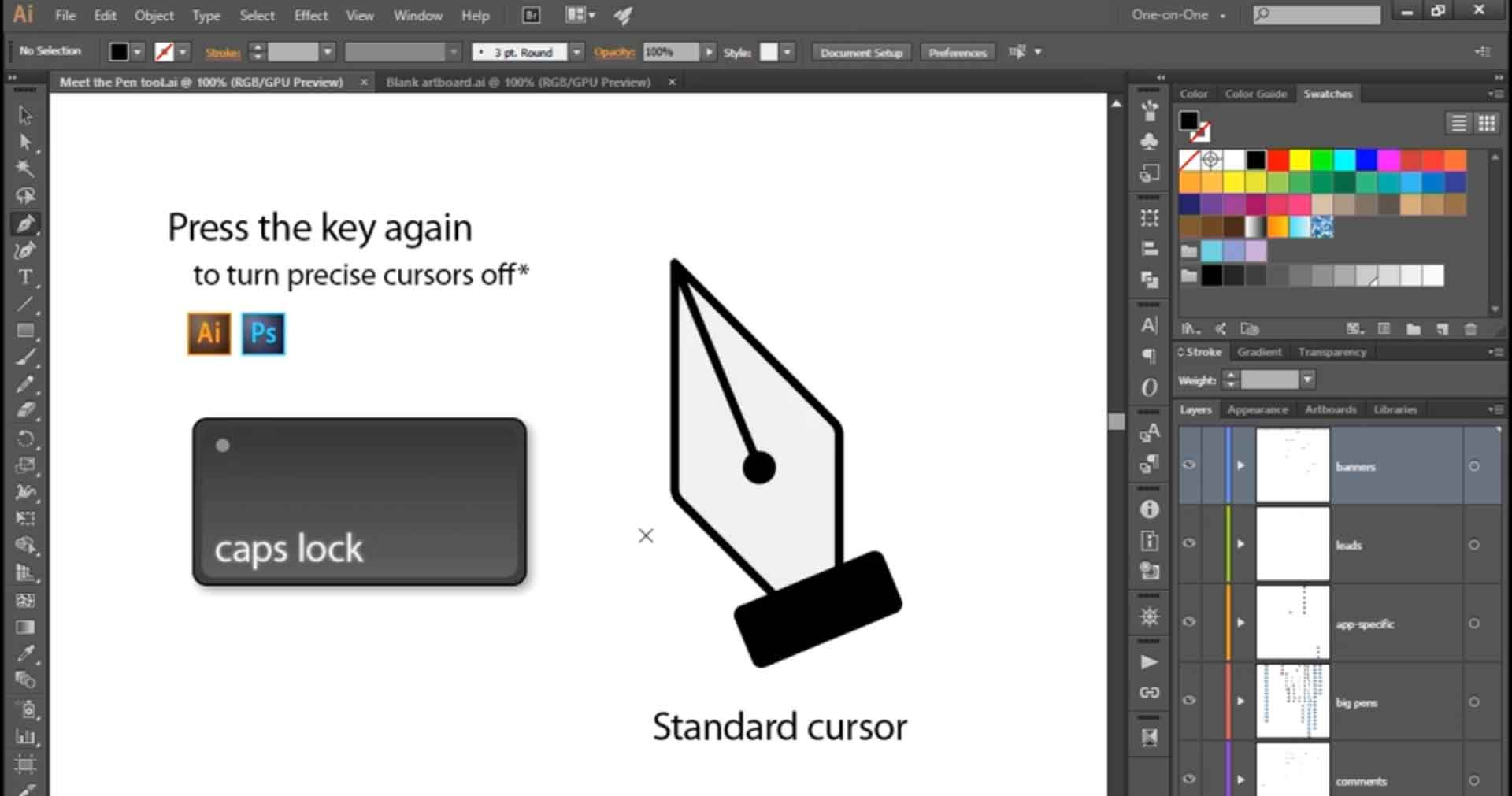The width and height of the screenshot is (1512, 796).
Task: Open the Effect menu
Action: (310, 15)
